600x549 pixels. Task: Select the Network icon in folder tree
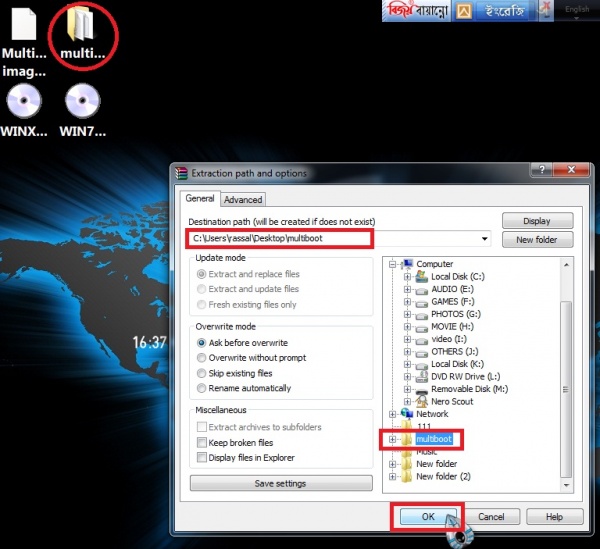[407, 413]
